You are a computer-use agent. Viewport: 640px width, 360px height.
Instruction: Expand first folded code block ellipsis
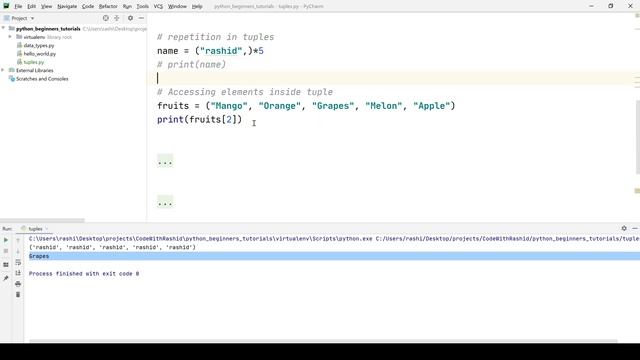click(165, 161)
